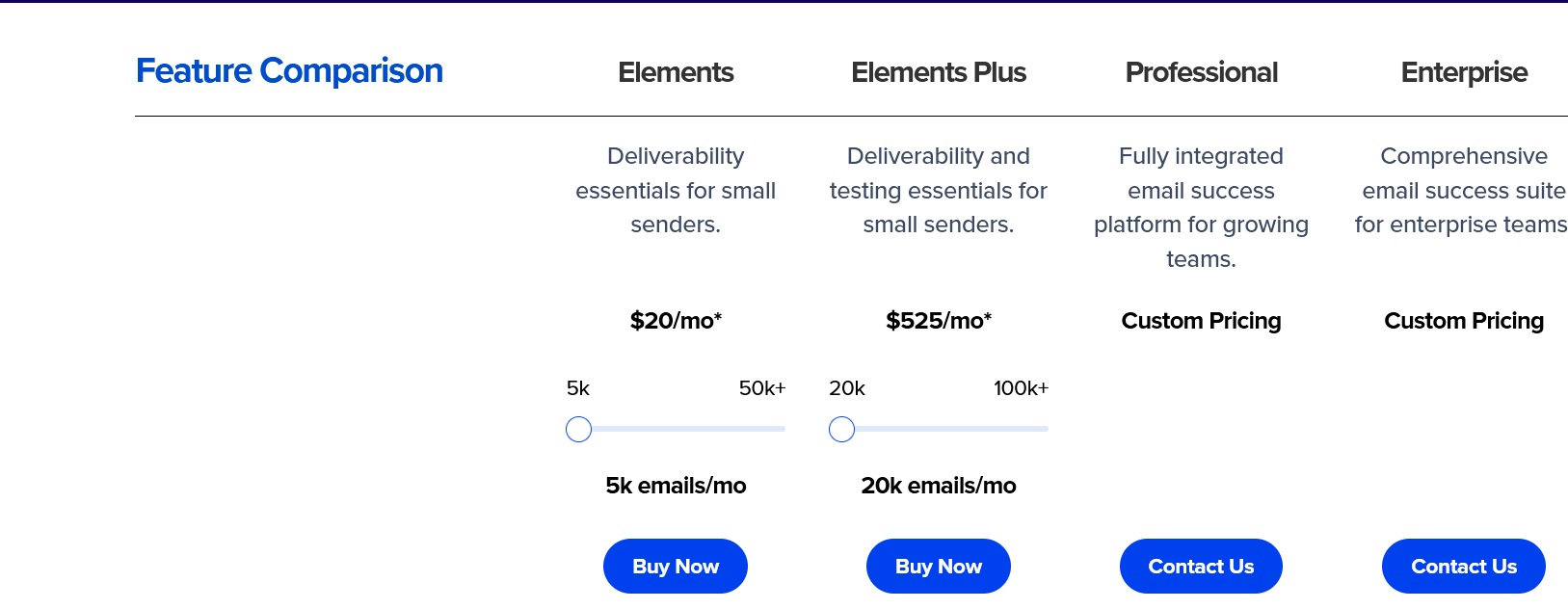
Task: Select the Elements Plus column heading
Action: click(x=939, y=72)
